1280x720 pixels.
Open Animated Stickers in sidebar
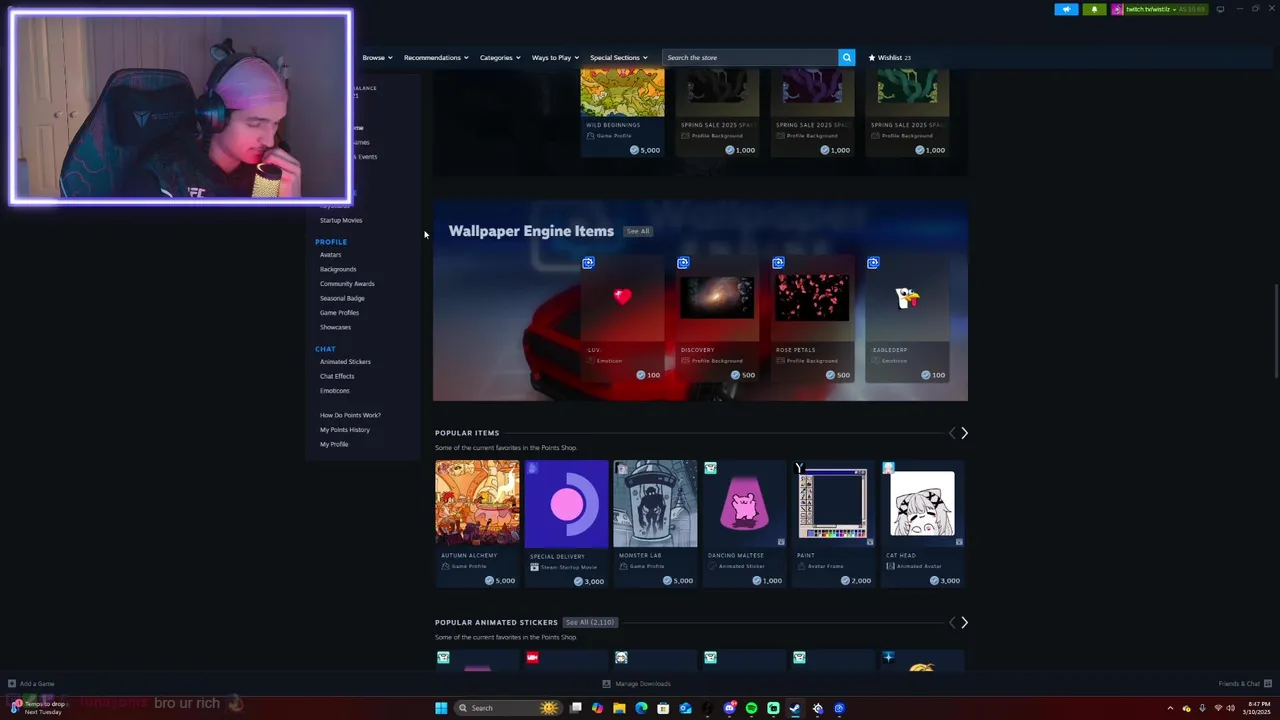[x=345, y=362]
